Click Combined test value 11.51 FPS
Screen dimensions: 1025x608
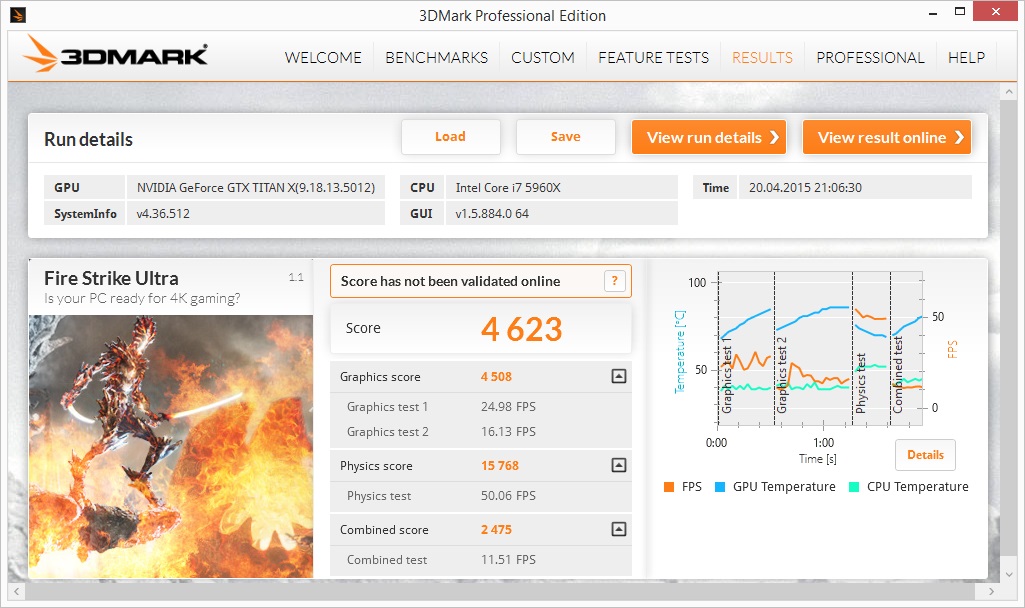click(508, 560)
